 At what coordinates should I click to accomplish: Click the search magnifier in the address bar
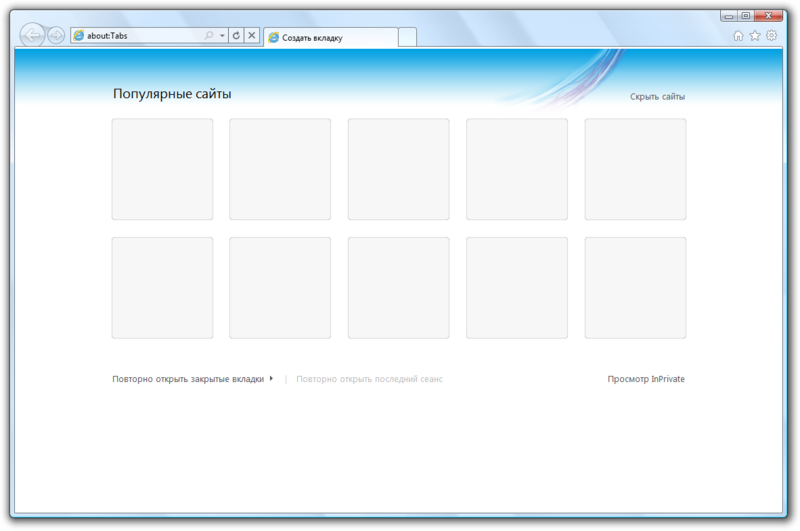(x=208, y=35)
